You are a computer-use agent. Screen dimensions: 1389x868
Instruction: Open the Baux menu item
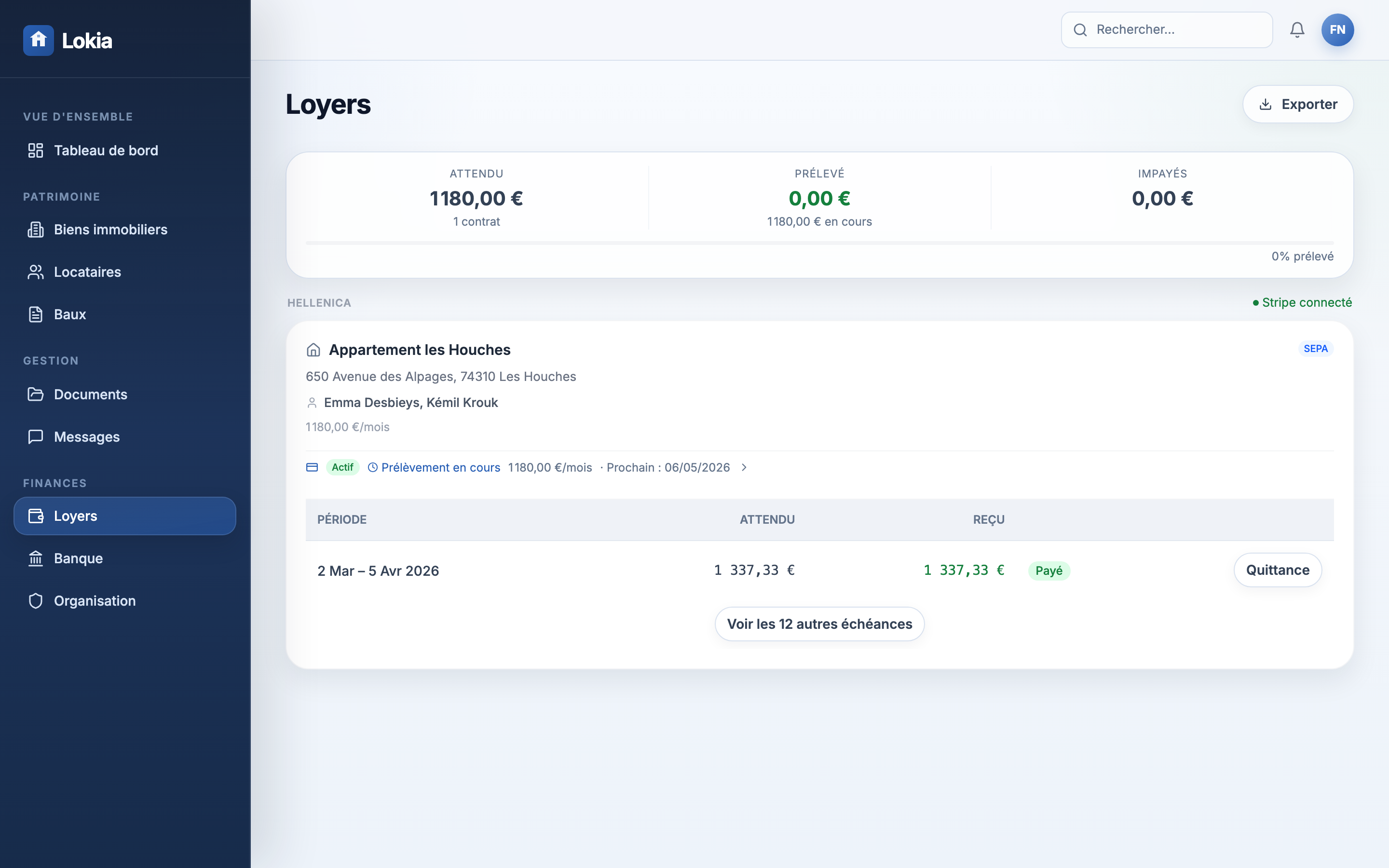[x=69, y=314]
